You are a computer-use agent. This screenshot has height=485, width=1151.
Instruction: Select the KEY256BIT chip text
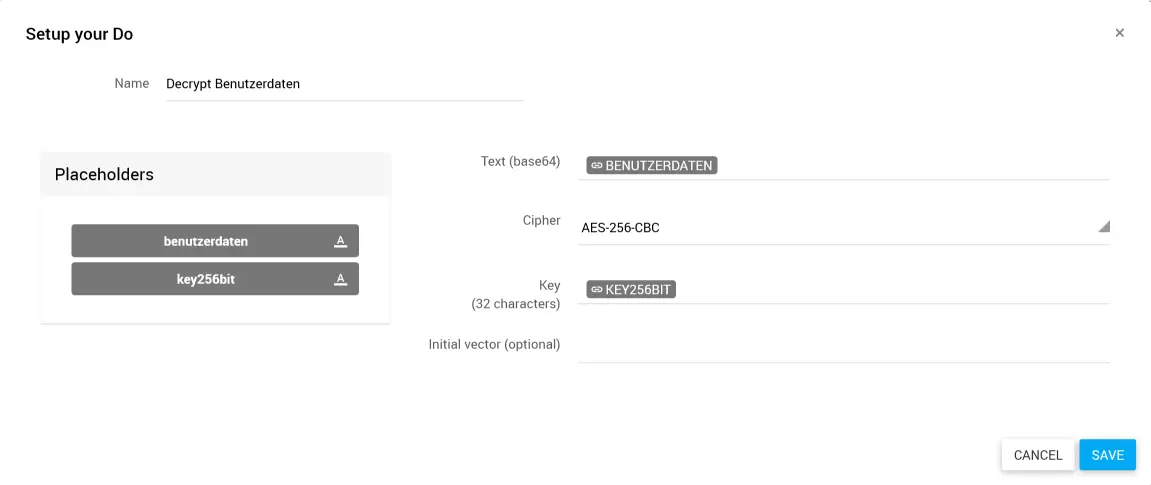pyautogui.click(x=639, y=290)
